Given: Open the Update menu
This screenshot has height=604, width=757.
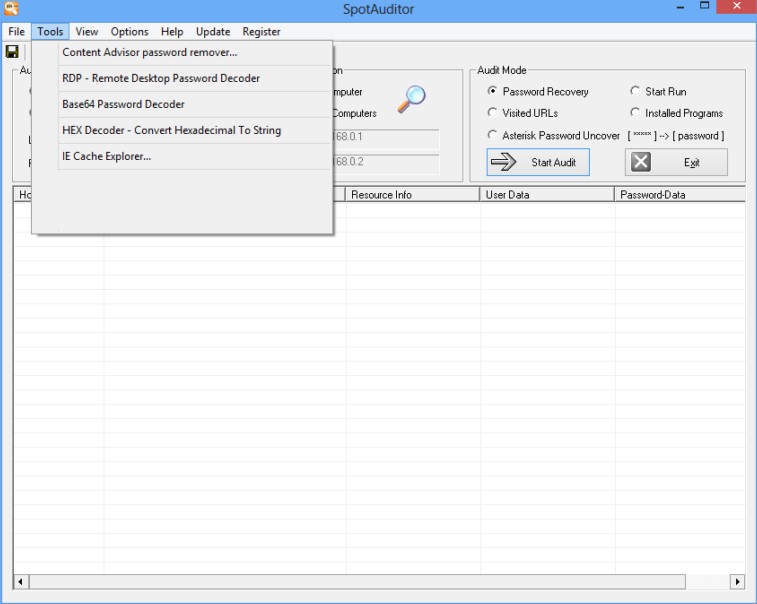Looking at the screenshot, I should (x=213, y=32).
